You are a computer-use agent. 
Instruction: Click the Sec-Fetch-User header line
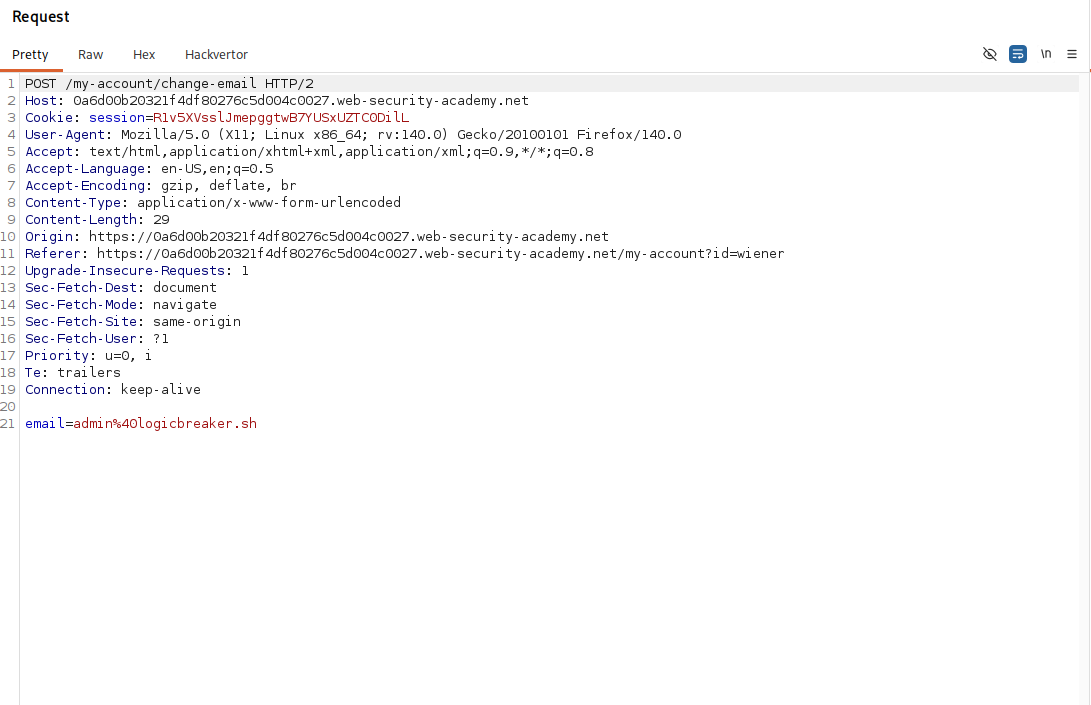[x=97, y=339]
